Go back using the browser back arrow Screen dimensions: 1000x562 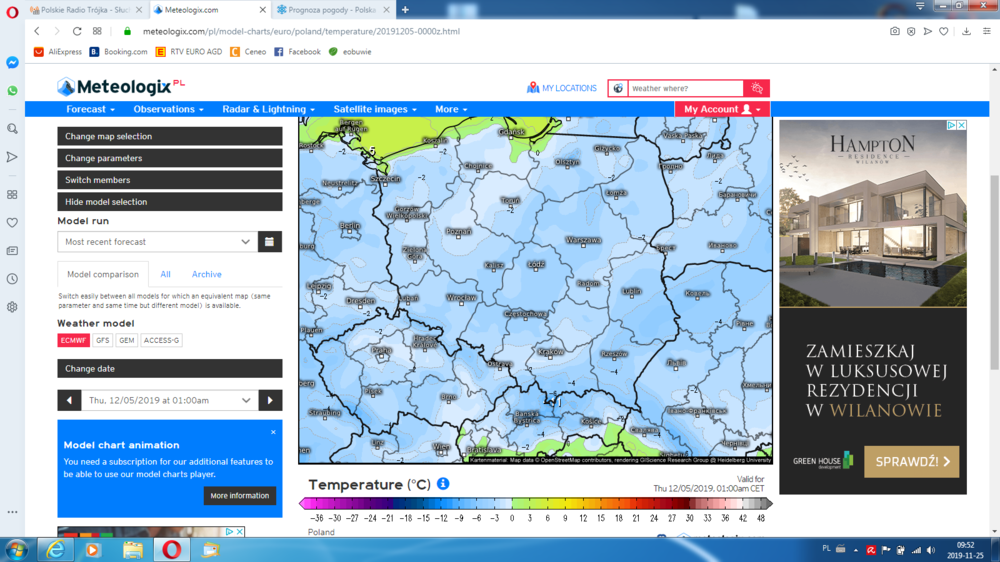tap(37, 31)
